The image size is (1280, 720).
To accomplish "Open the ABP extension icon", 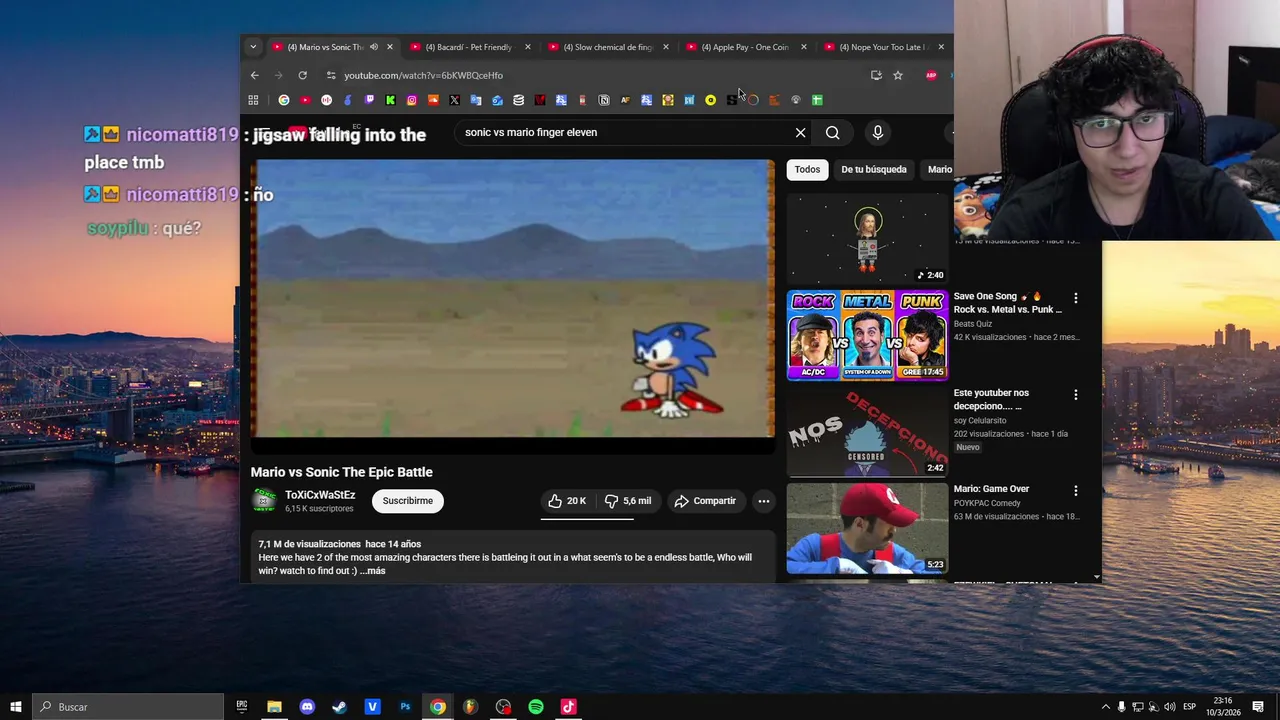I will pos(931,75).
